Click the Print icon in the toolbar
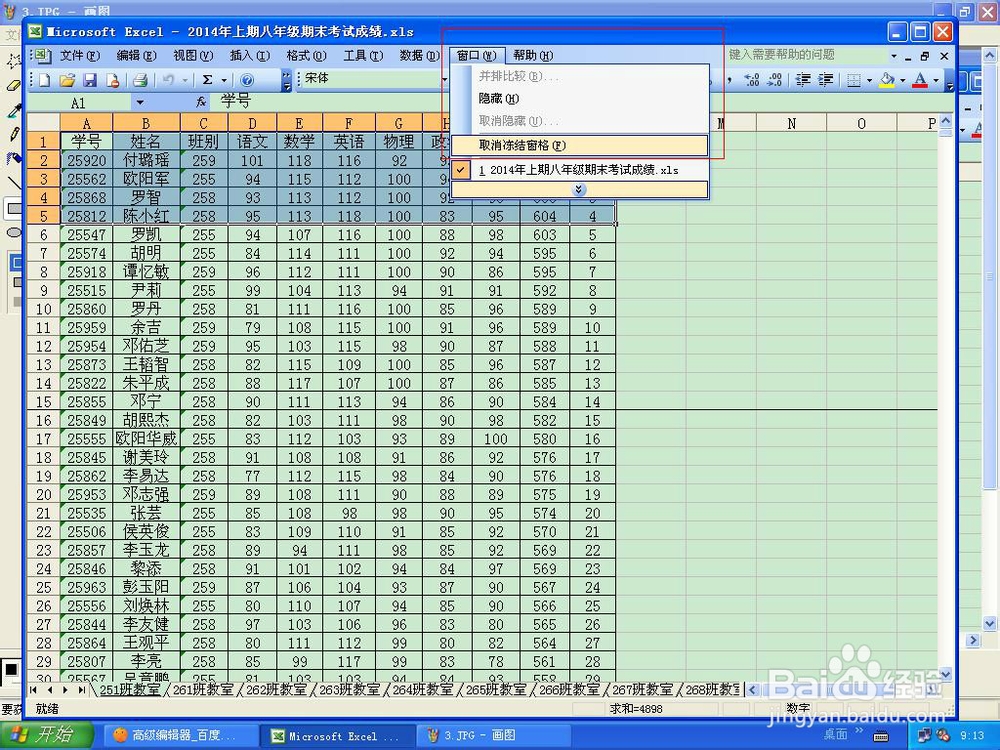The image size is (1000, 750). click(x=140, y=80)
